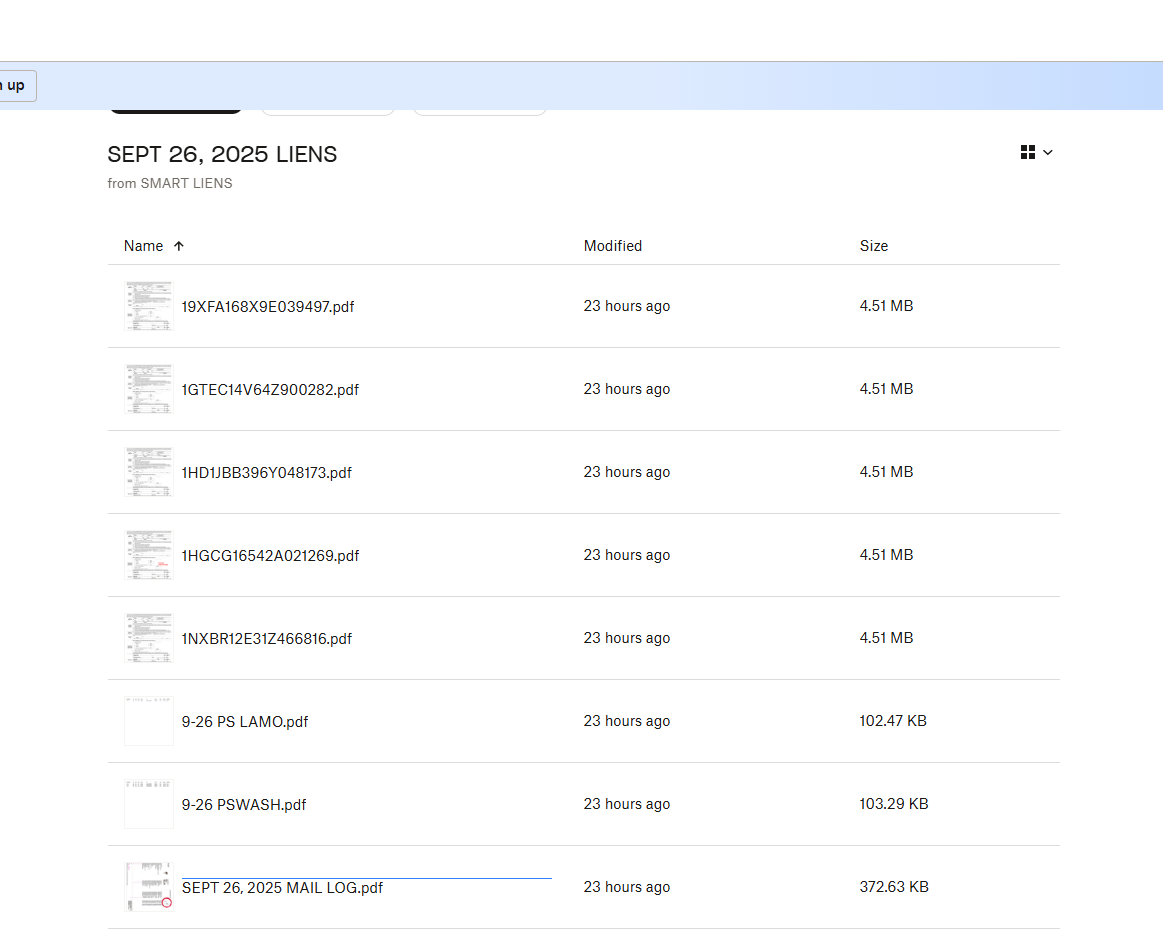Select the 102.47 KB size cell
Screen dimensions: 1163x944
click(893, 722)
